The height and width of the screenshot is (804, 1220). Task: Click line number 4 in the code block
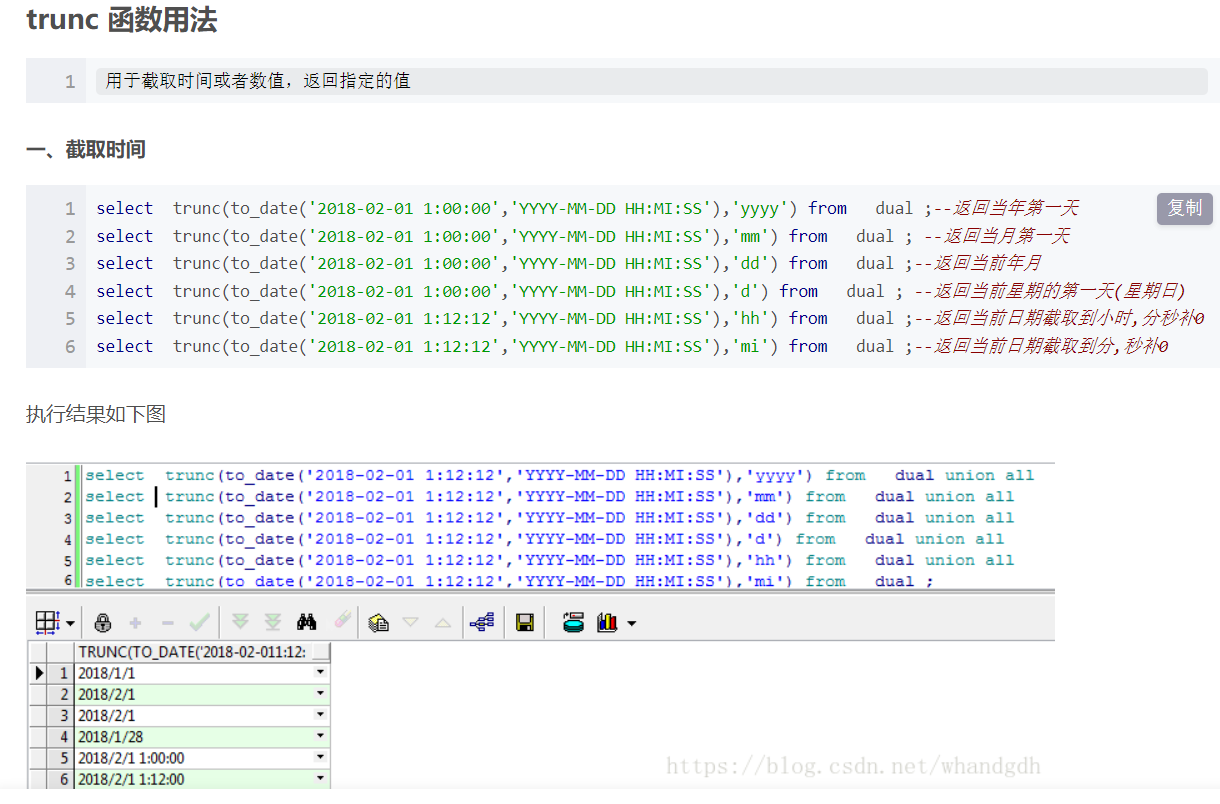pyautogui.click(x=70, y=291)
